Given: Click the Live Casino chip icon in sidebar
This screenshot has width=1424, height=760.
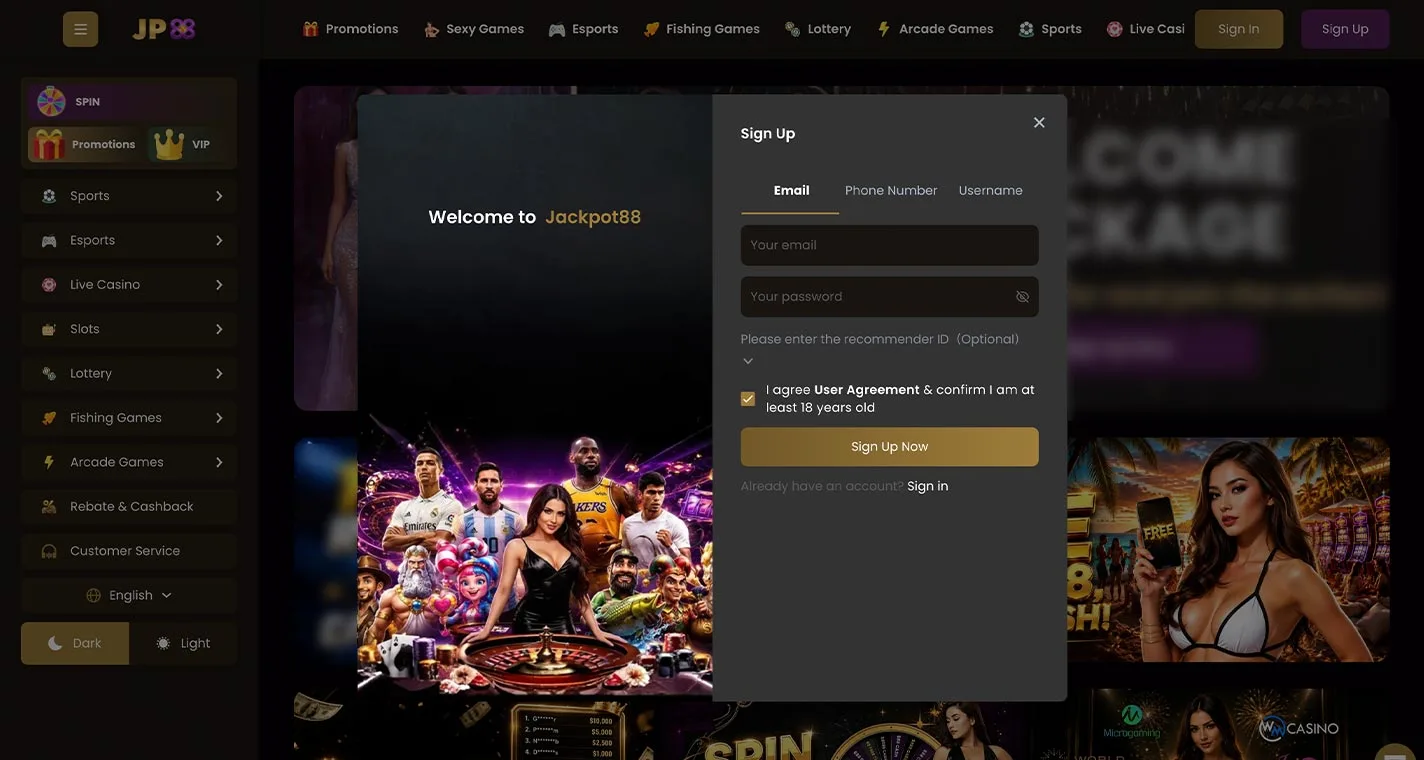Looking at the screenshot, I should coord(49,285).
